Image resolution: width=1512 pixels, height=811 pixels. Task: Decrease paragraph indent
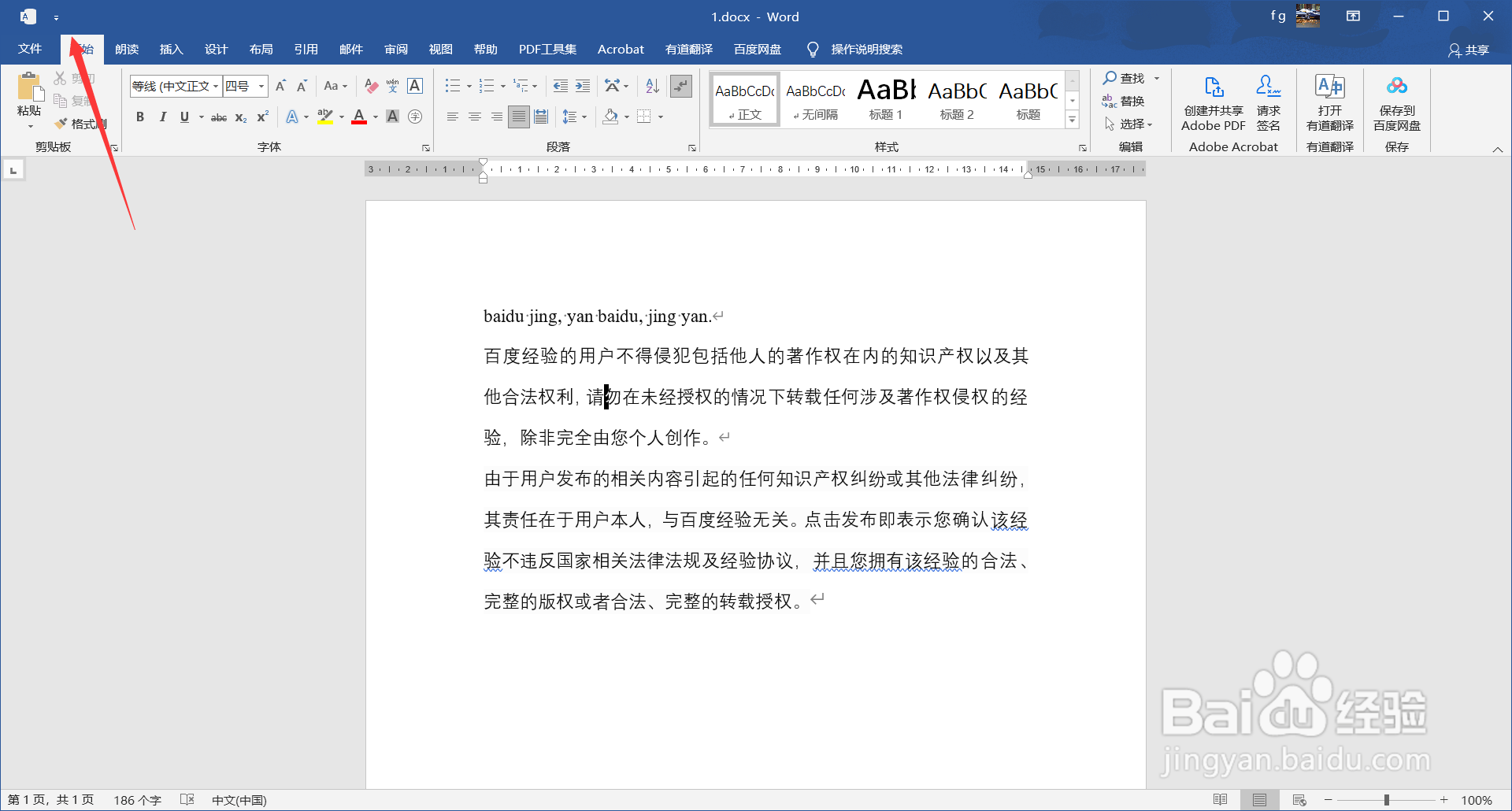coord(560,86)
